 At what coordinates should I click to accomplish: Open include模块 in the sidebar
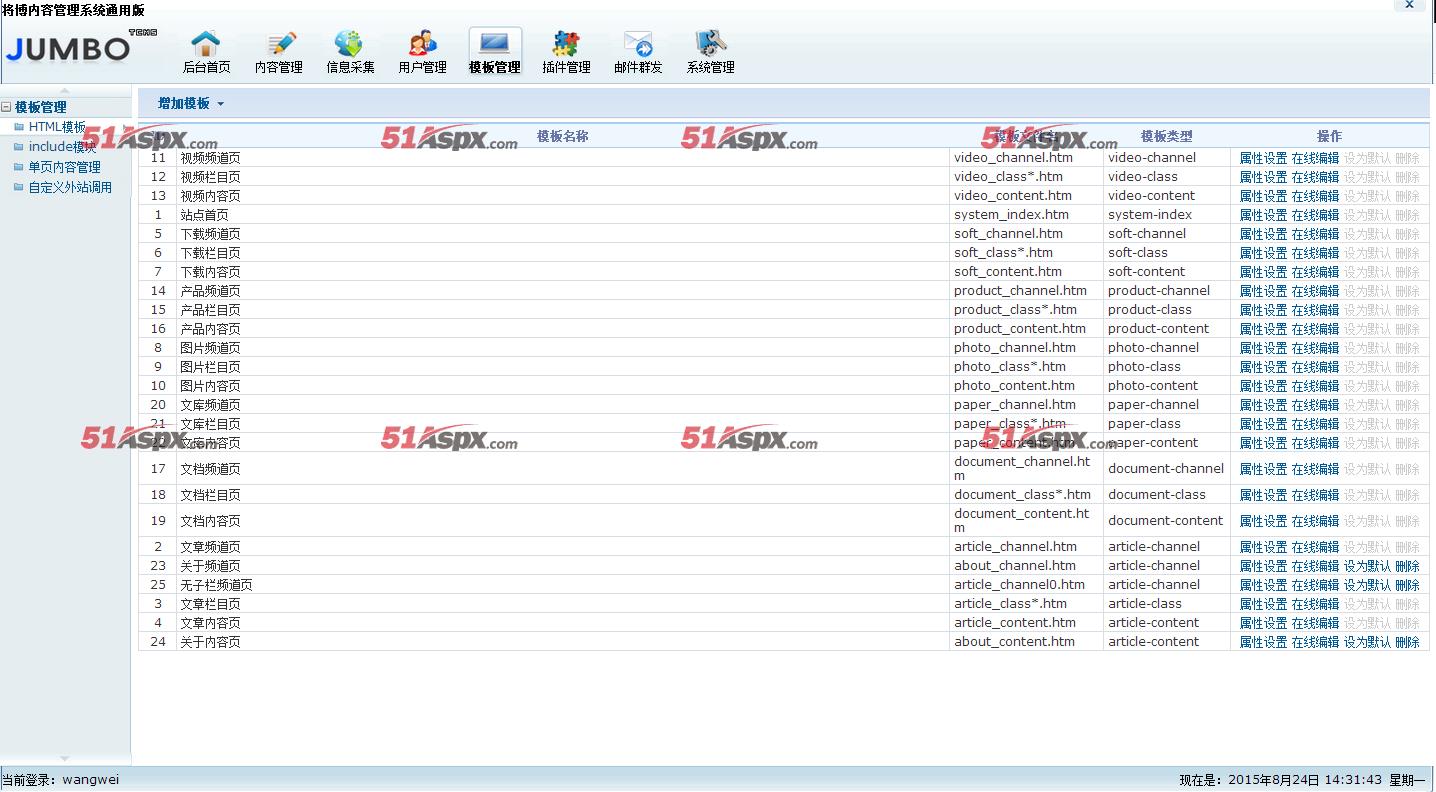point(62,147)
